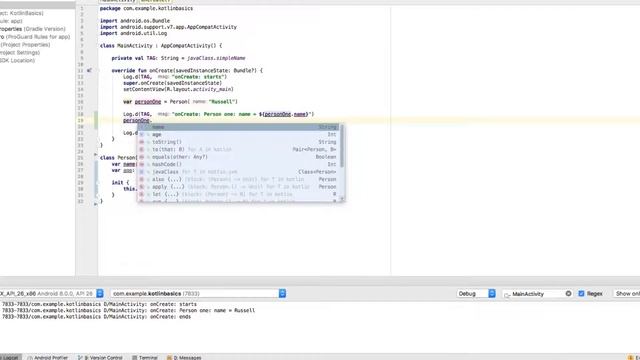Open the Show only filter dropdown
The width and height of the screenshot is (640, 360).
coord(627,293)
